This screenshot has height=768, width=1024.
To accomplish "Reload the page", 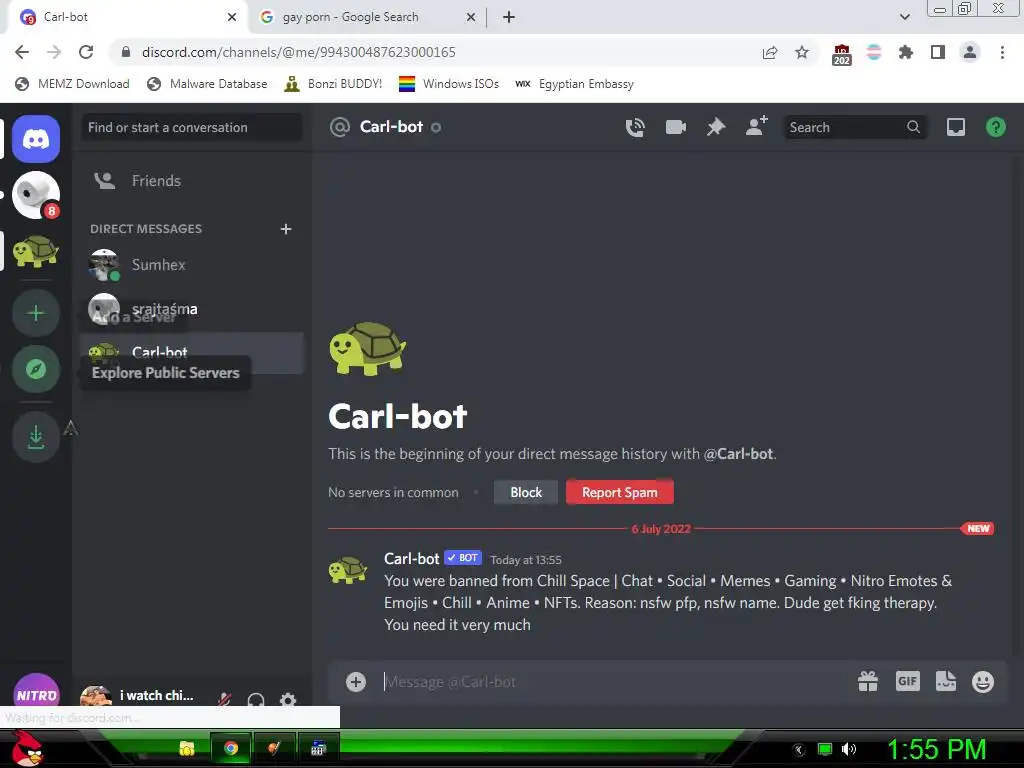I will [86, 52].
